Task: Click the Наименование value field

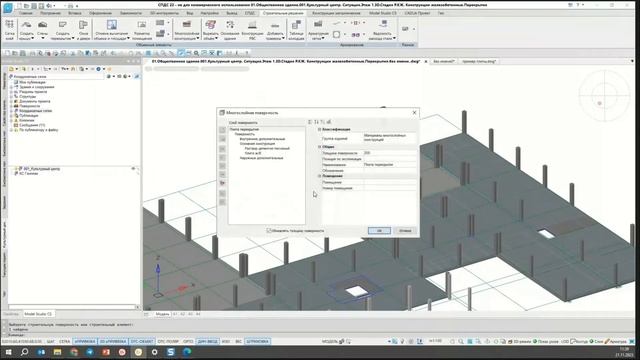Action: coord(389,164)
